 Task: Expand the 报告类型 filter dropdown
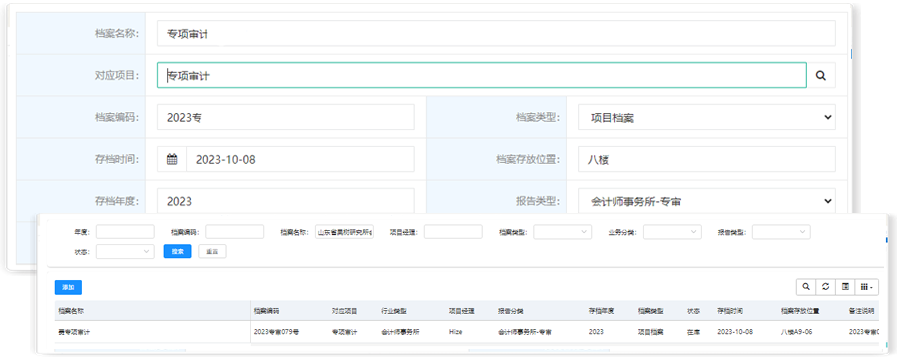781,232
